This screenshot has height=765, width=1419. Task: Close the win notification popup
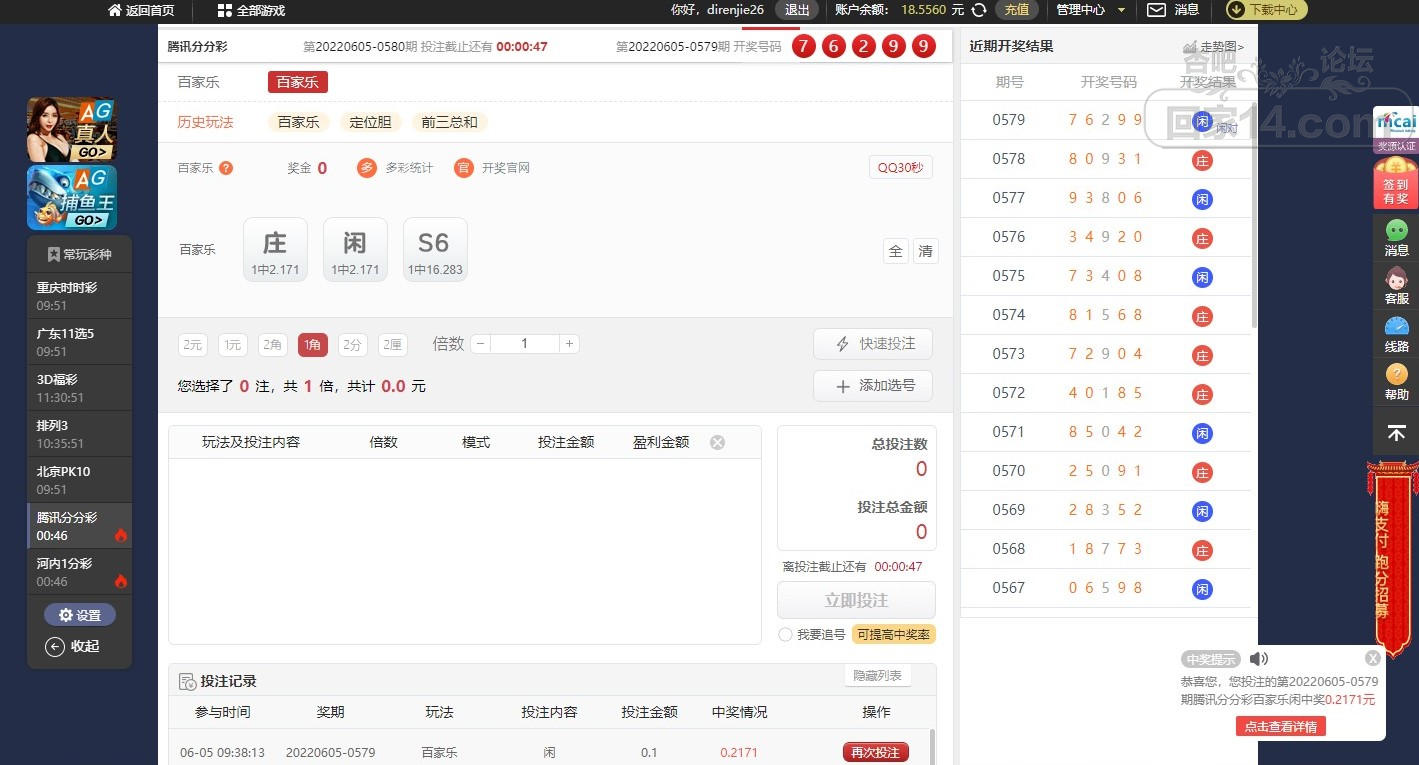click(1373, 658)
